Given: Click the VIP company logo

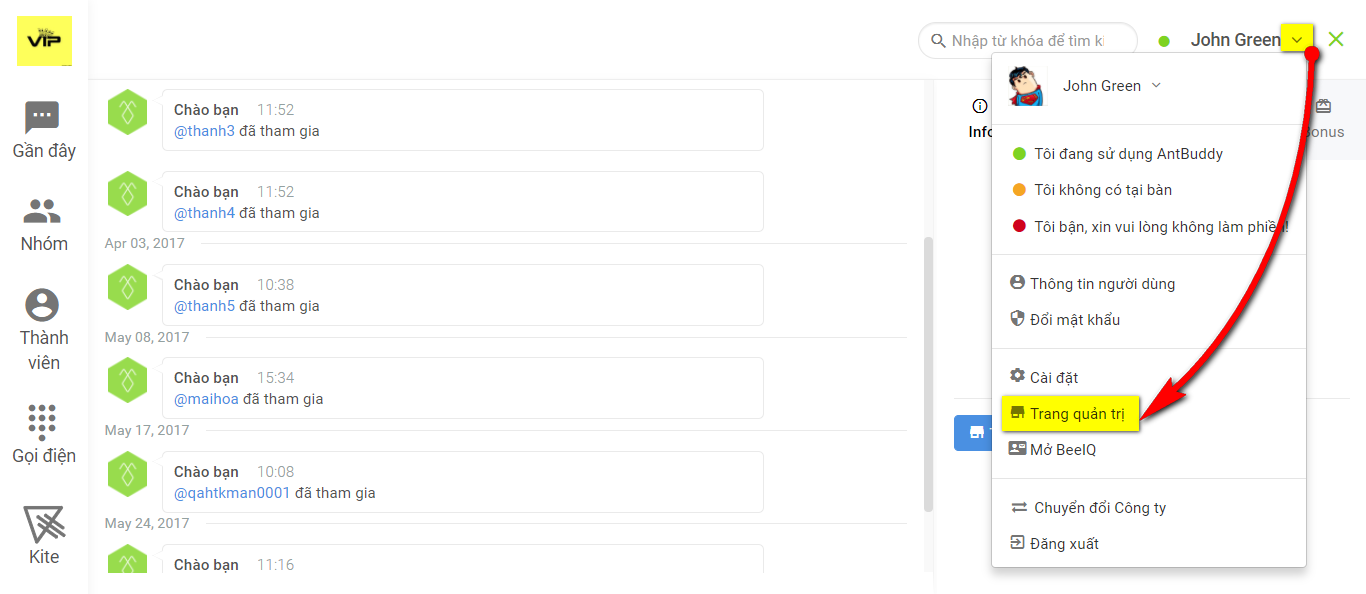Looking at the screenshot, I should coord(44,40).
